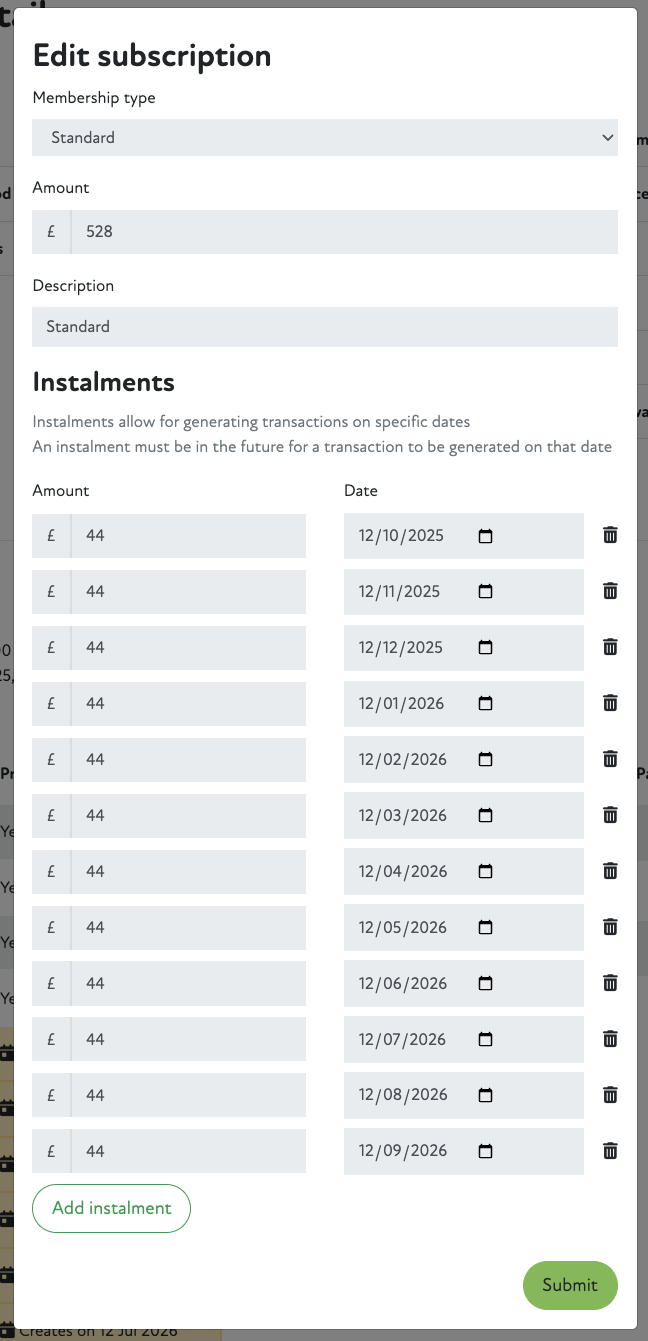The height and width of the screenshot is (1341, 648).
Task: Delete the 12/10/2025 instalment with trash icon
Action: [610, 535]
